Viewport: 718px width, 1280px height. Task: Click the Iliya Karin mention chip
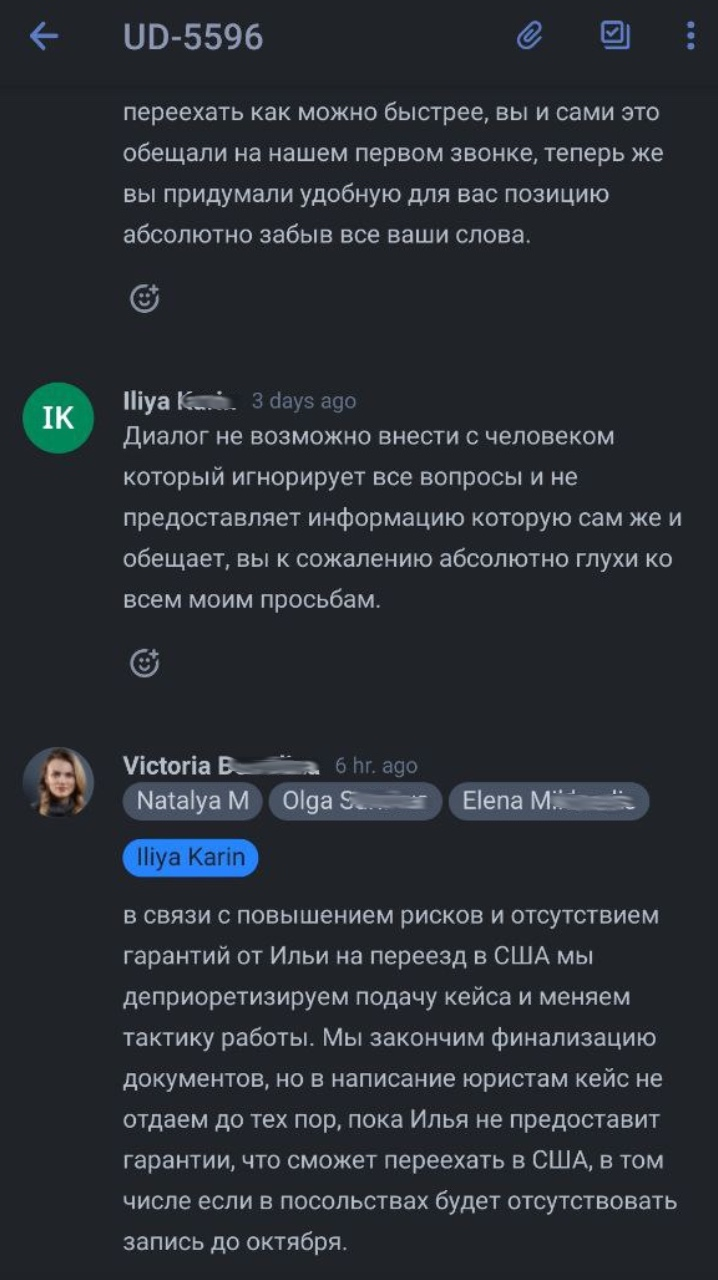click(x=190, y=857)
